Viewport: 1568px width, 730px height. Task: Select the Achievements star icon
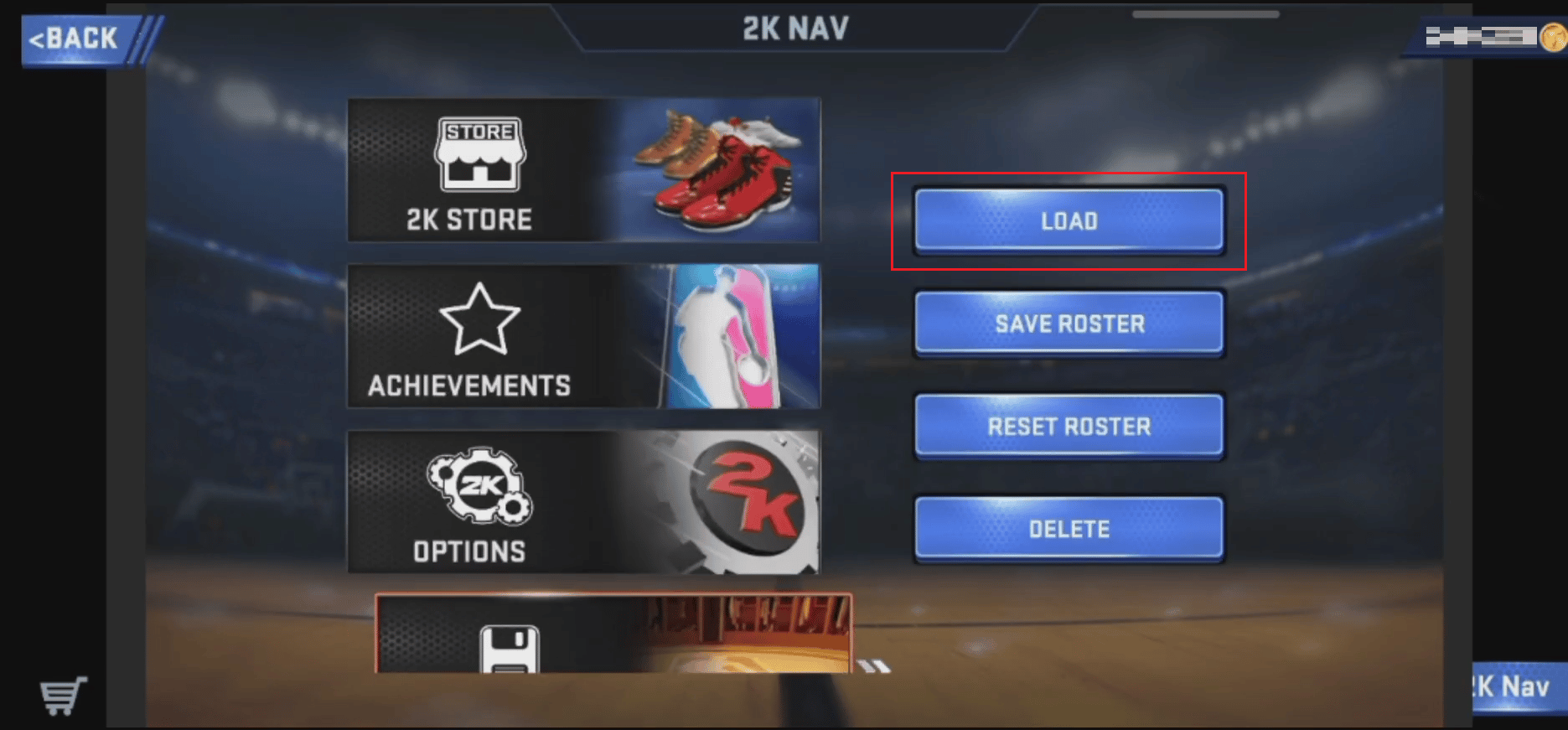coord(479,319)
